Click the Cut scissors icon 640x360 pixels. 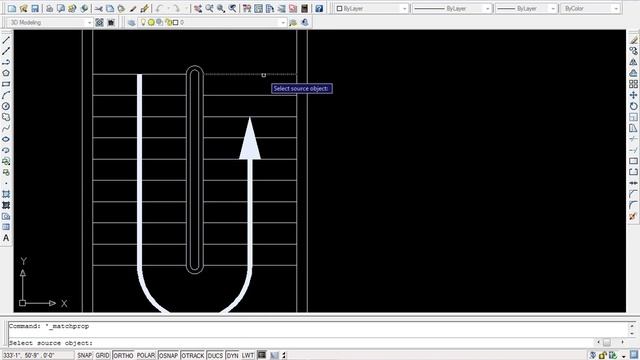99,8
